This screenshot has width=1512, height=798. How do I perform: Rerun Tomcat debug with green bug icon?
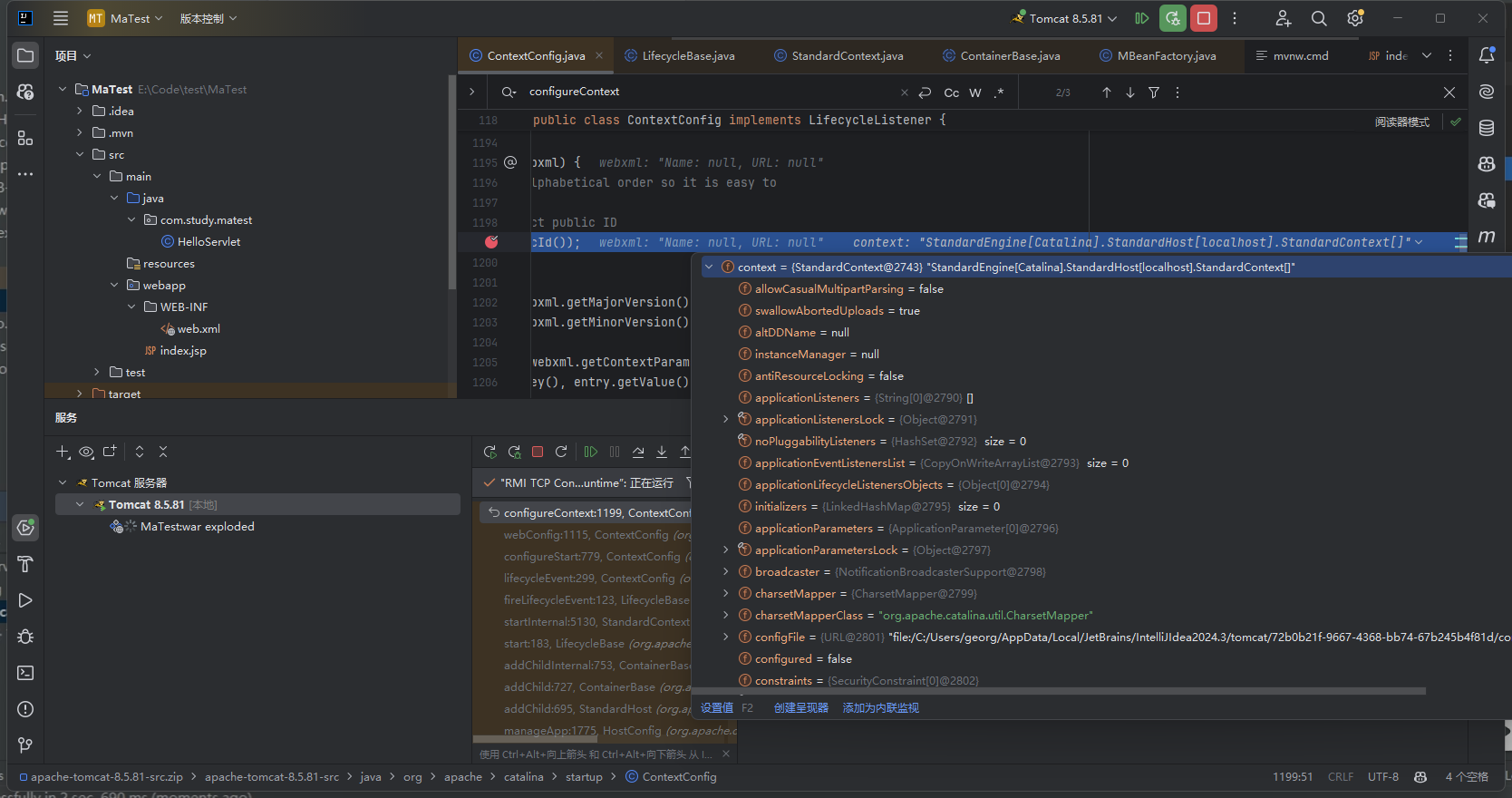[1173, 18]
